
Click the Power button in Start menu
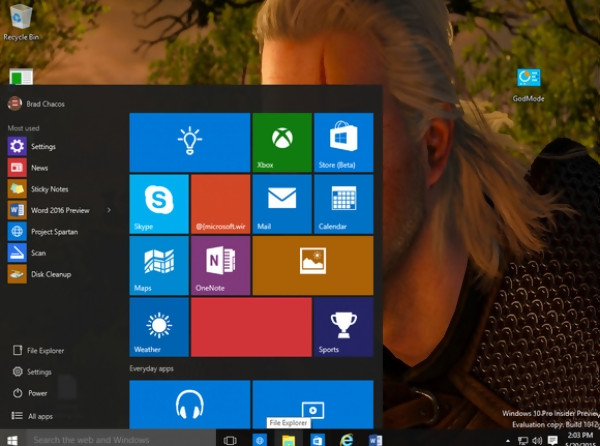(37, 393)
